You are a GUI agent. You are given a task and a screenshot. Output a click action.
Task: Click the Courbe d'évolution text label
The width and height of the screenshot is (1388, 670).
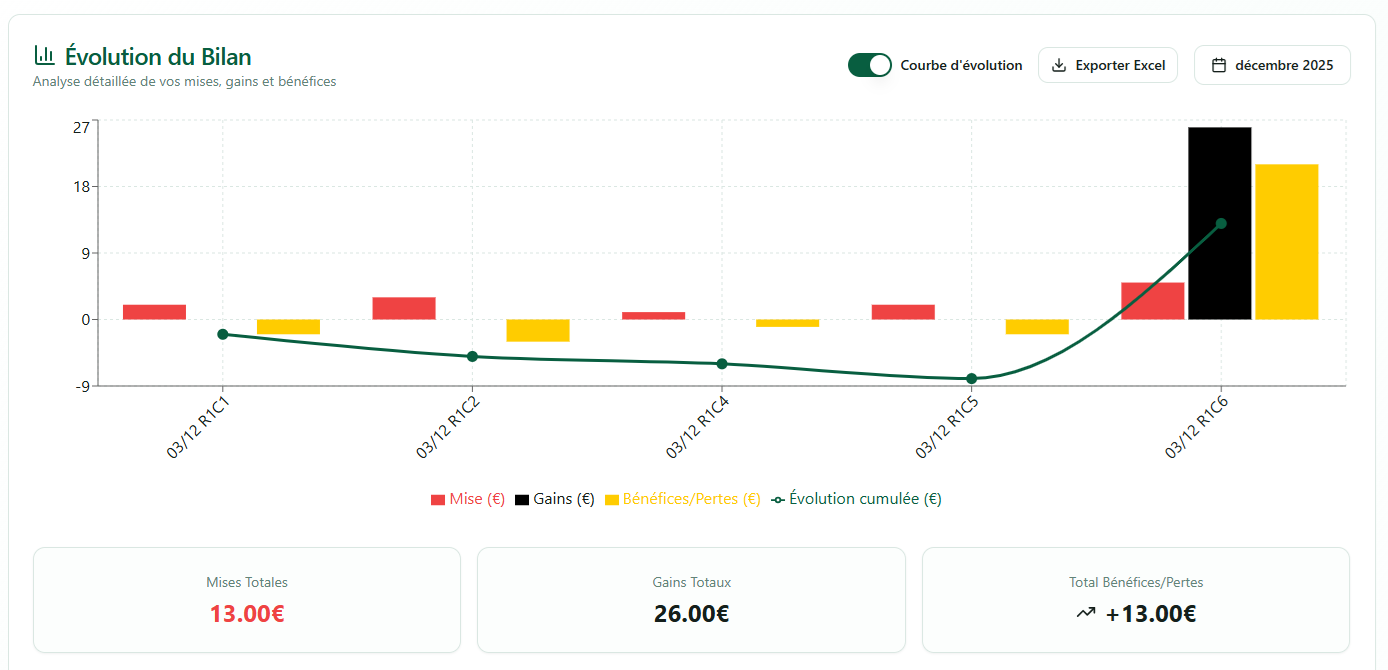pyautogui.click(x=961, y=65)
